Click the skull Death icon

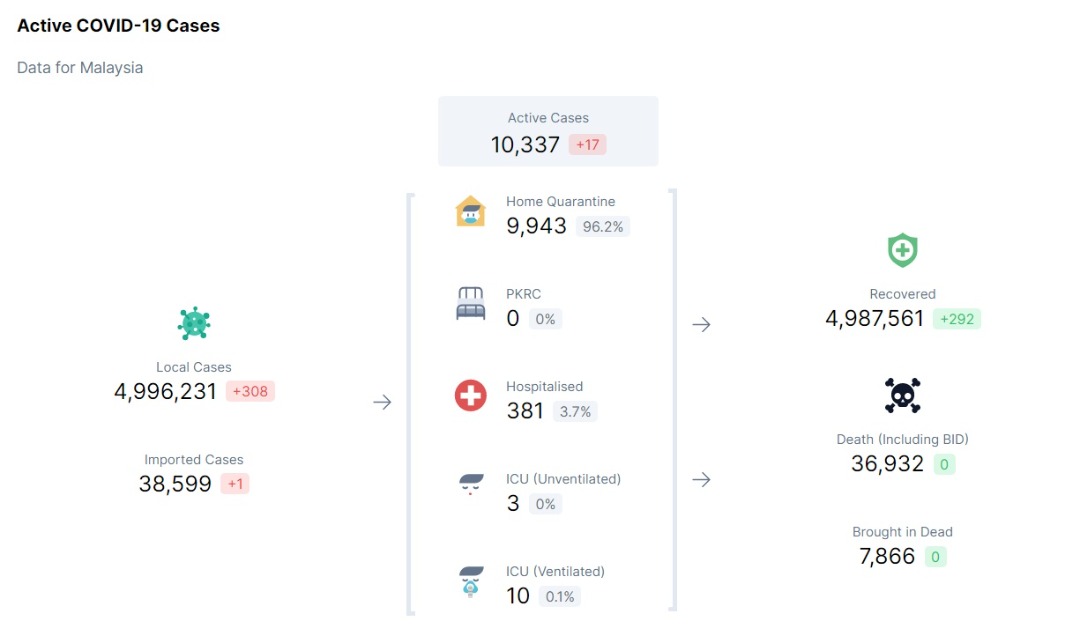pyautogui.click(x=902, y=396)
